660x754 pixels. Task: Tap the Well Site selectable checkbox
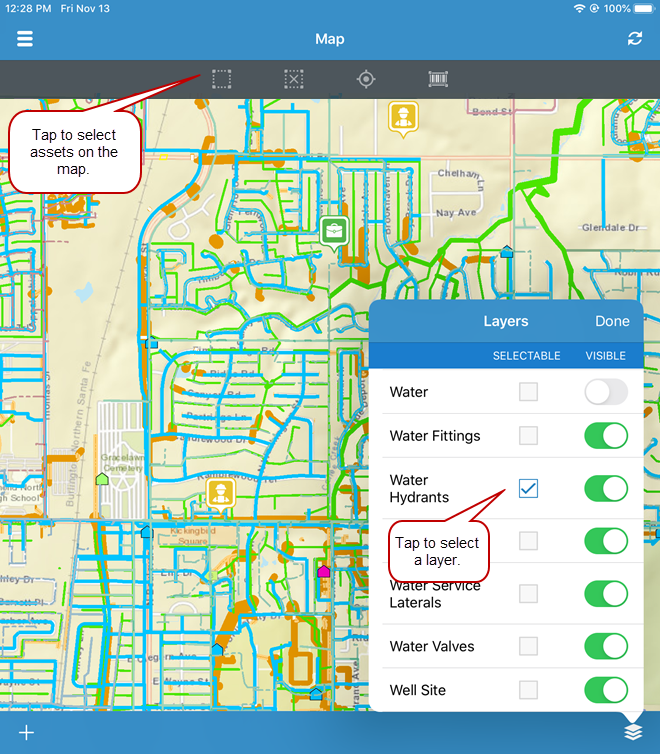coord(528,690)
